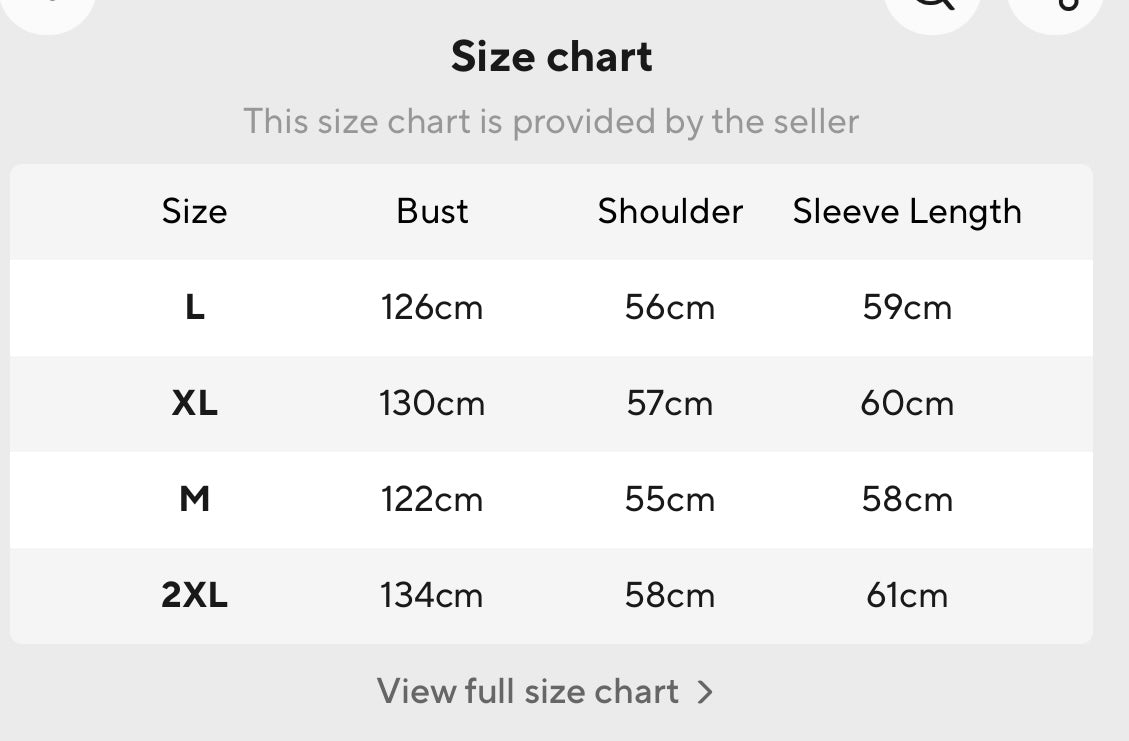Image resolution: width=1129 pixels, height=741 pixels.
Task: Select the Bust column header
Action: click(x=432, y=212)
